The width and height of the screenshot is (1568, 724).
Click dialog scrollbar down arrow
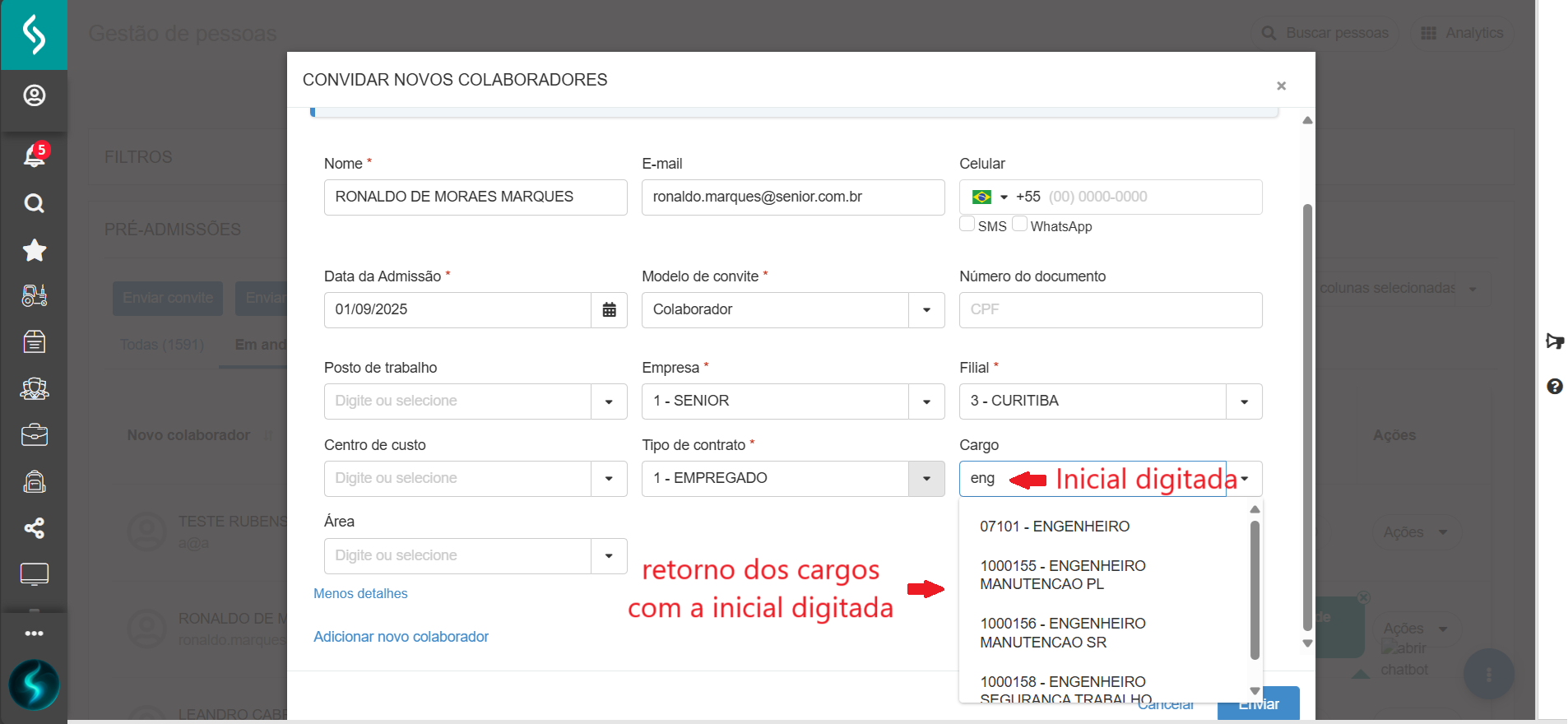[x=1307, y=644]
